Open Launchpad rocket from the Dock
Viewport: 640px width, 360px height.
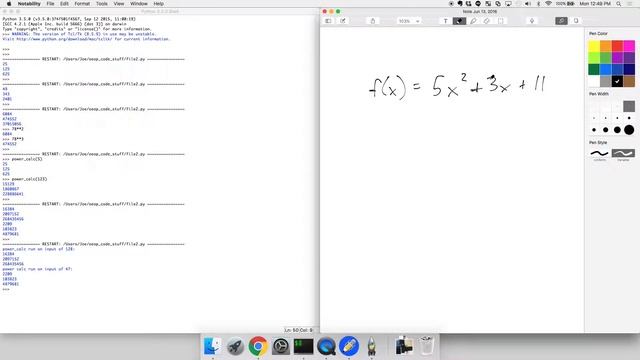pos(236,346)
